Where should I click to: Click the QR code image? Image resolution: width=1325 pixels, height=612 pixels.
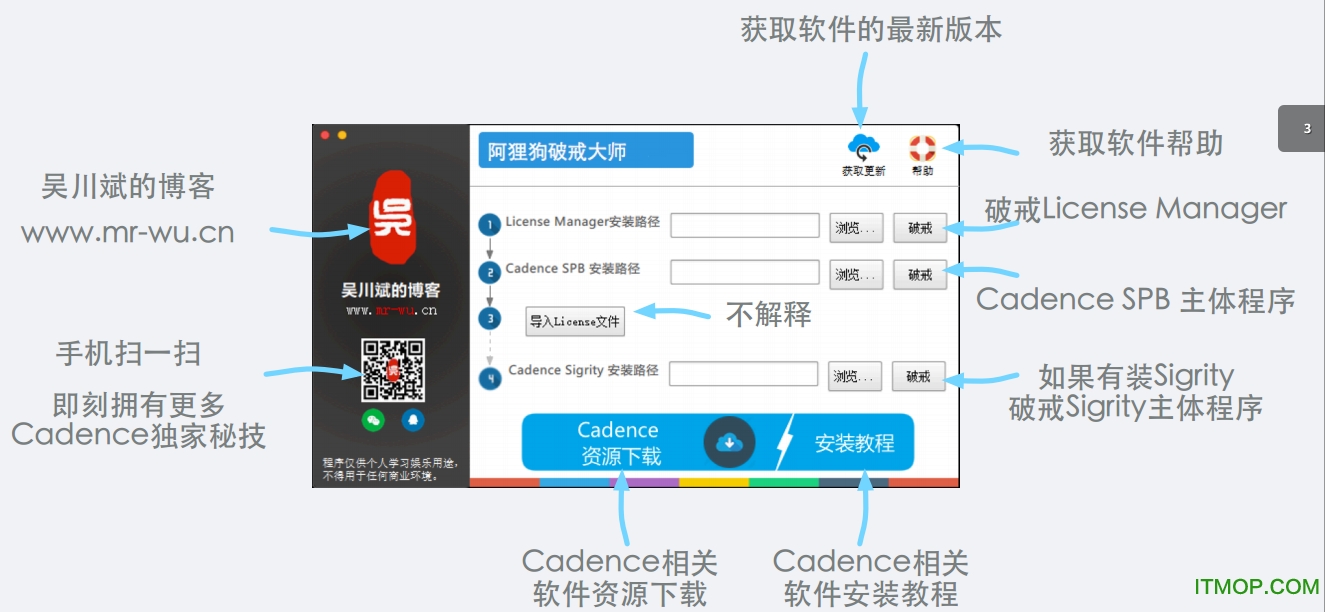click(x=393, y=370)
